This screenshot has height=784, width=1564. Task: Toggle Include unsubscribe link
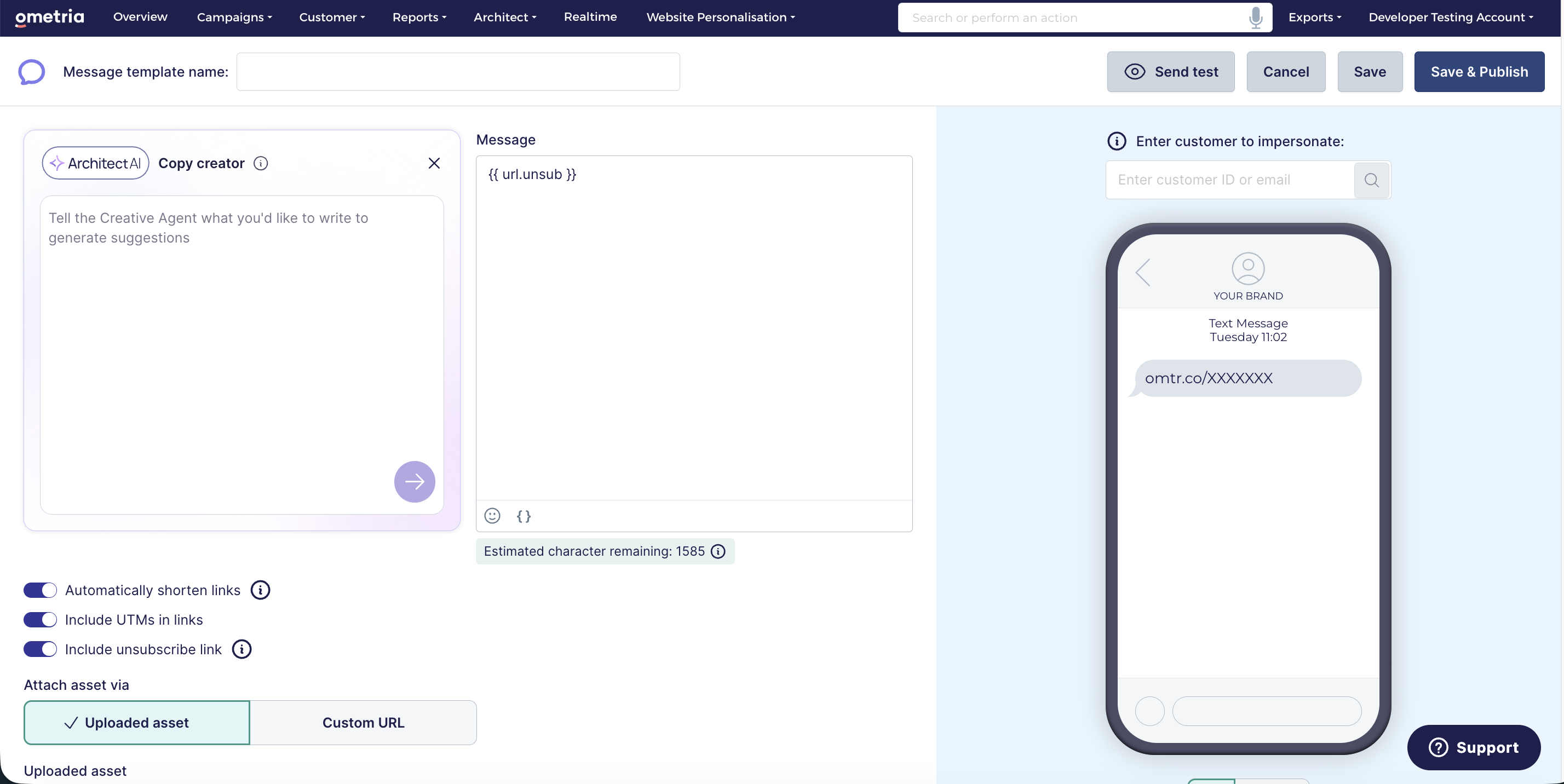click(40, 649)
